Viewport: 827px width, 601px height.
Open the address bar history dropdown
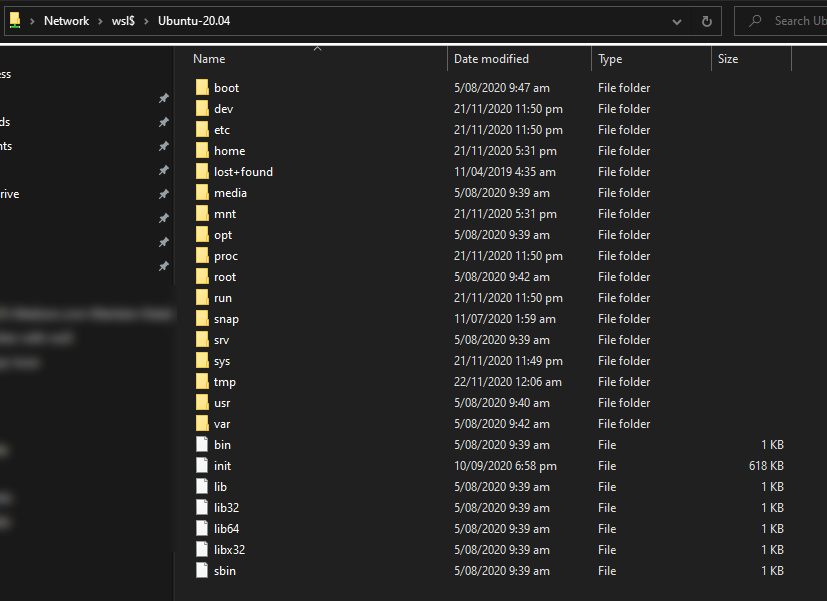(x=677, y=22)
